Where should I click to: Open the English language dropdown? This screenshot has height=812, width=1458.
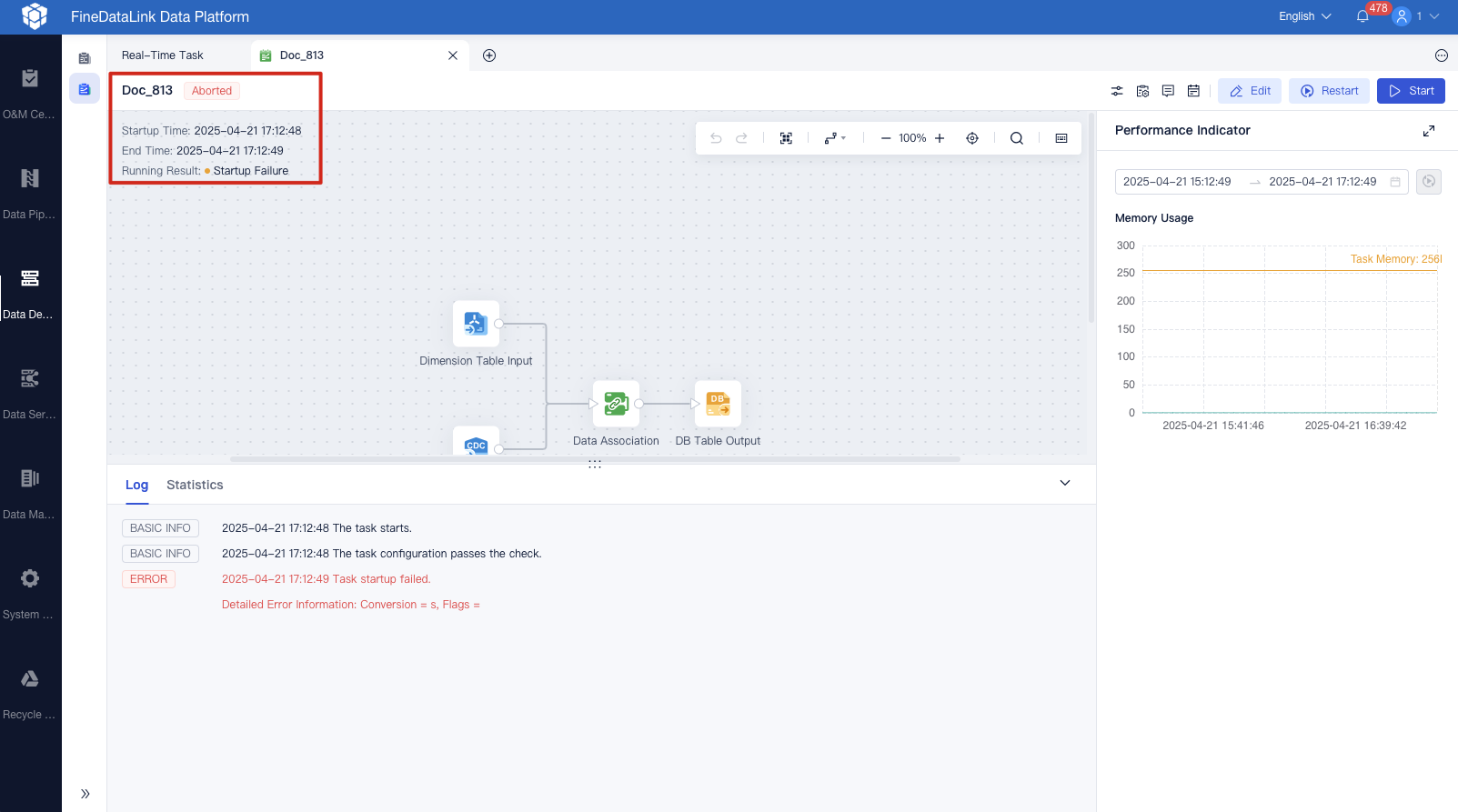(x=1305, y=16)
